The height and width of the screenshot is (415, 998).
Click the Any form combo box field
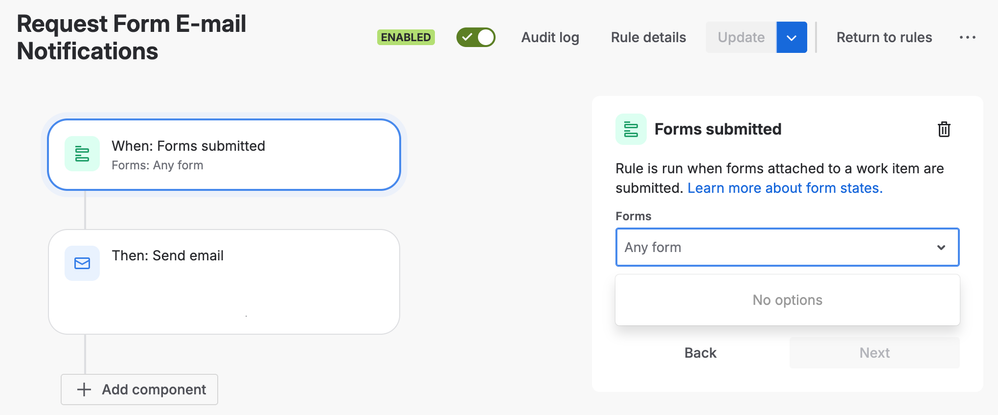coord(787,247)
